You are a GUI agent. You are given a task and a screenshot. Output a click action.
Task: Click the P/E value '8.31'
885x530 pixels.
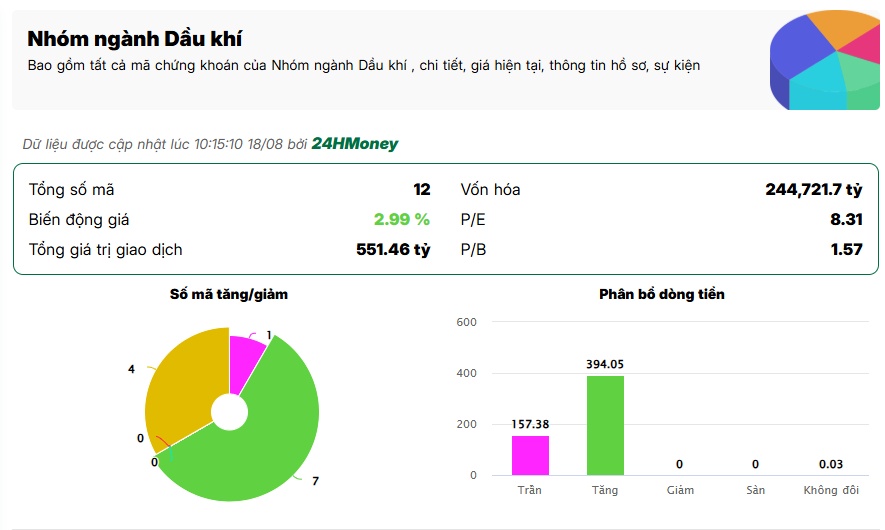(846, 220)
